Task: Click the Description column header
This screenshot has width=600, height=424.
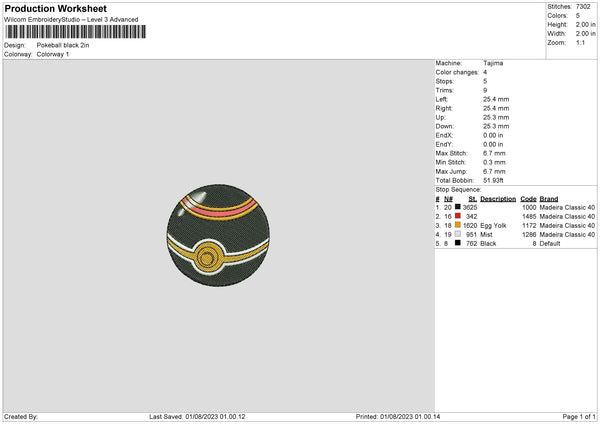Action: (498, 198)
